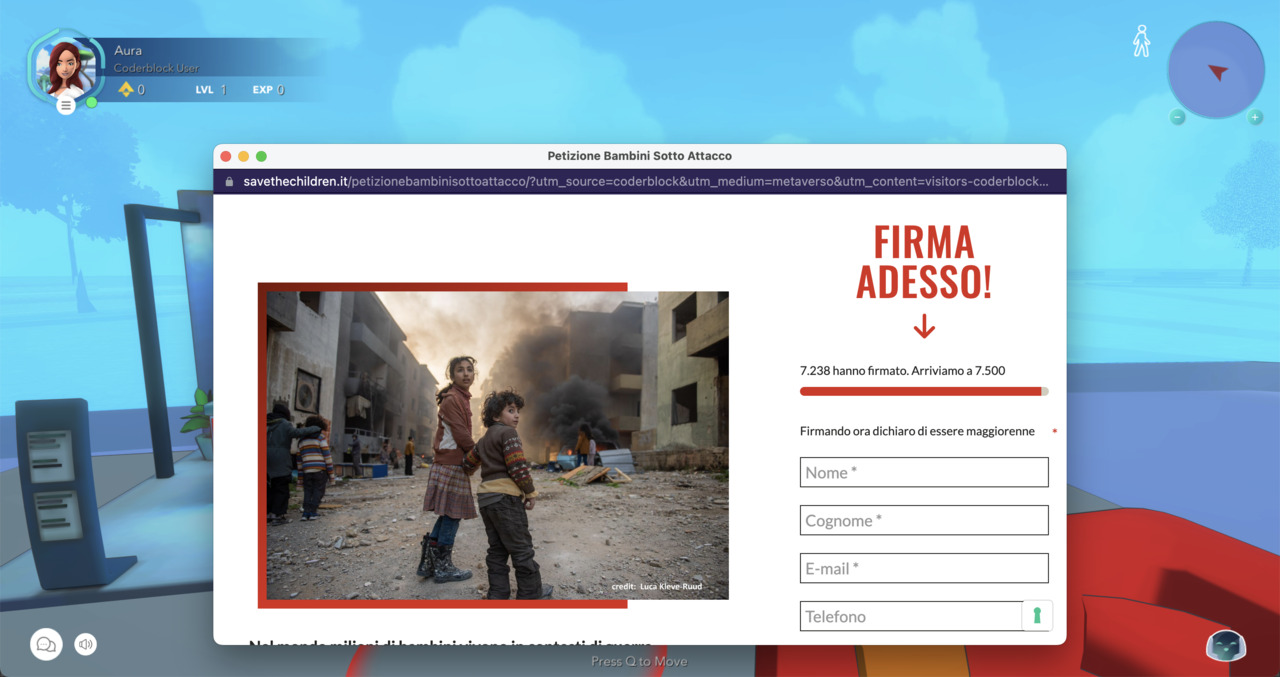The image size is (1280, 677).
Task: Click the yellow coin balance icon
Action: click(126, 90)
